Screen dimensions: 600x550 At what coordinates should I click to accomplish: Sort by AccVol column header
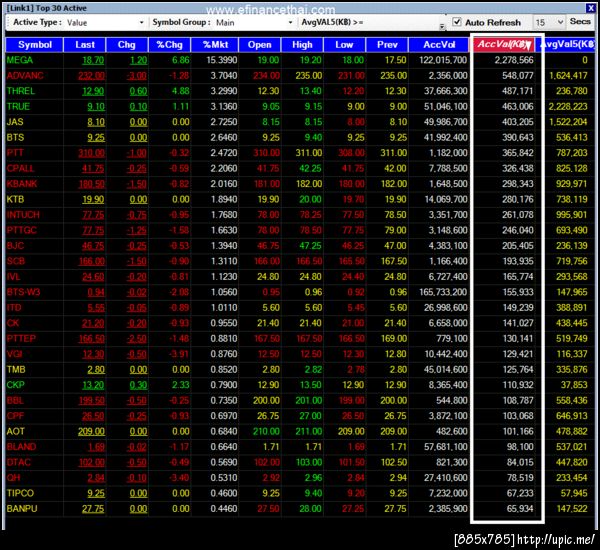click(x=439, y=45)
